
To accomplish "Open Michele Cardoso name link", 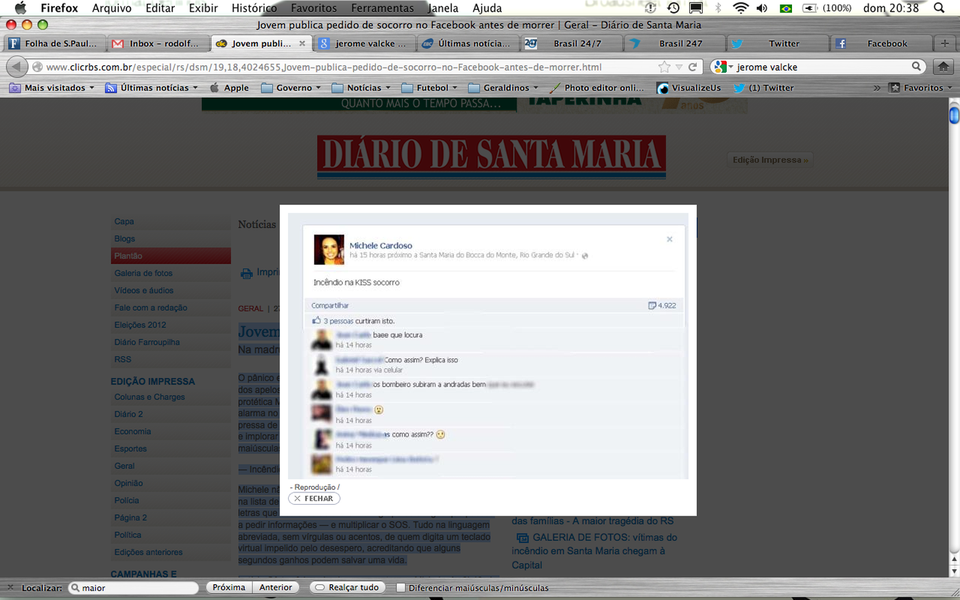I will pyautogui.click(x=381, y=246).
